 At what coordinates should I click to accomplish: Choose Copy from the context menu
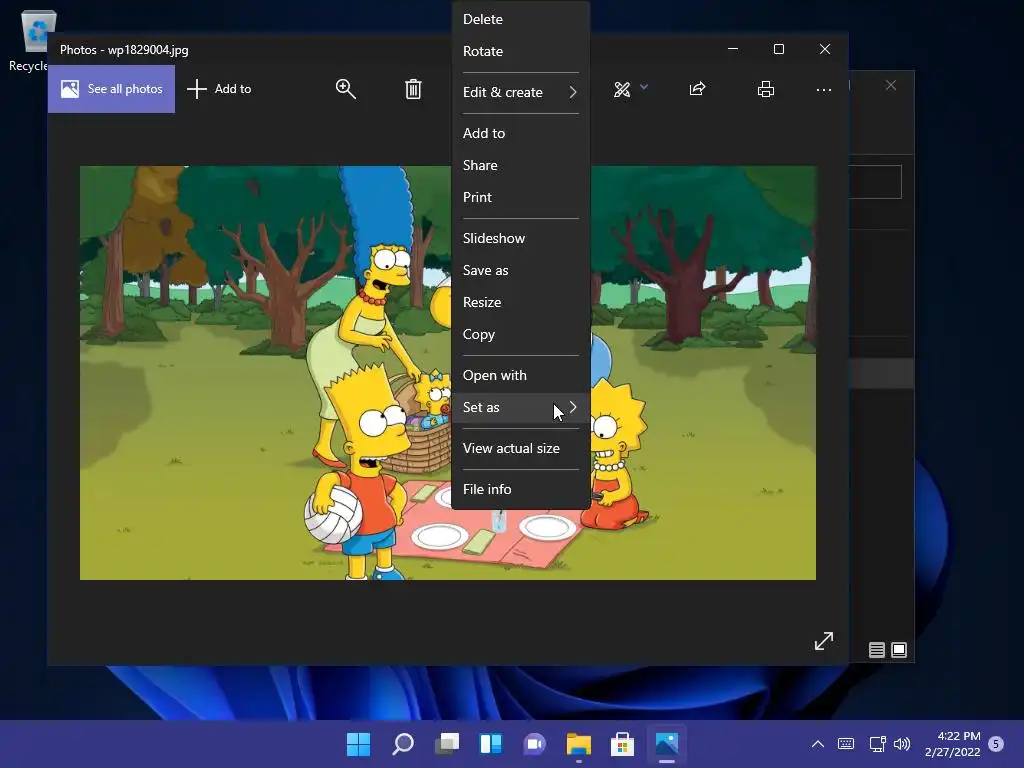click(520, 334)
